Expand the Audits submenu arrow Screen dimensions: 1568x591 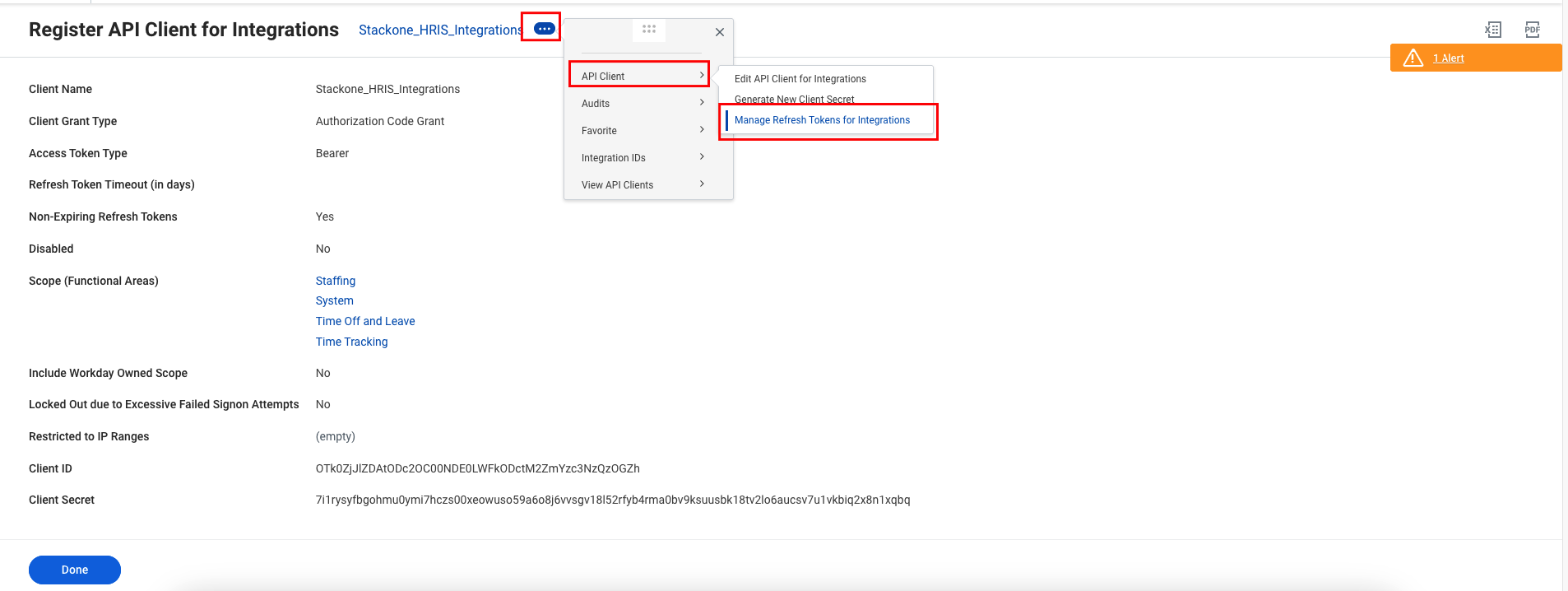[702, 103]
